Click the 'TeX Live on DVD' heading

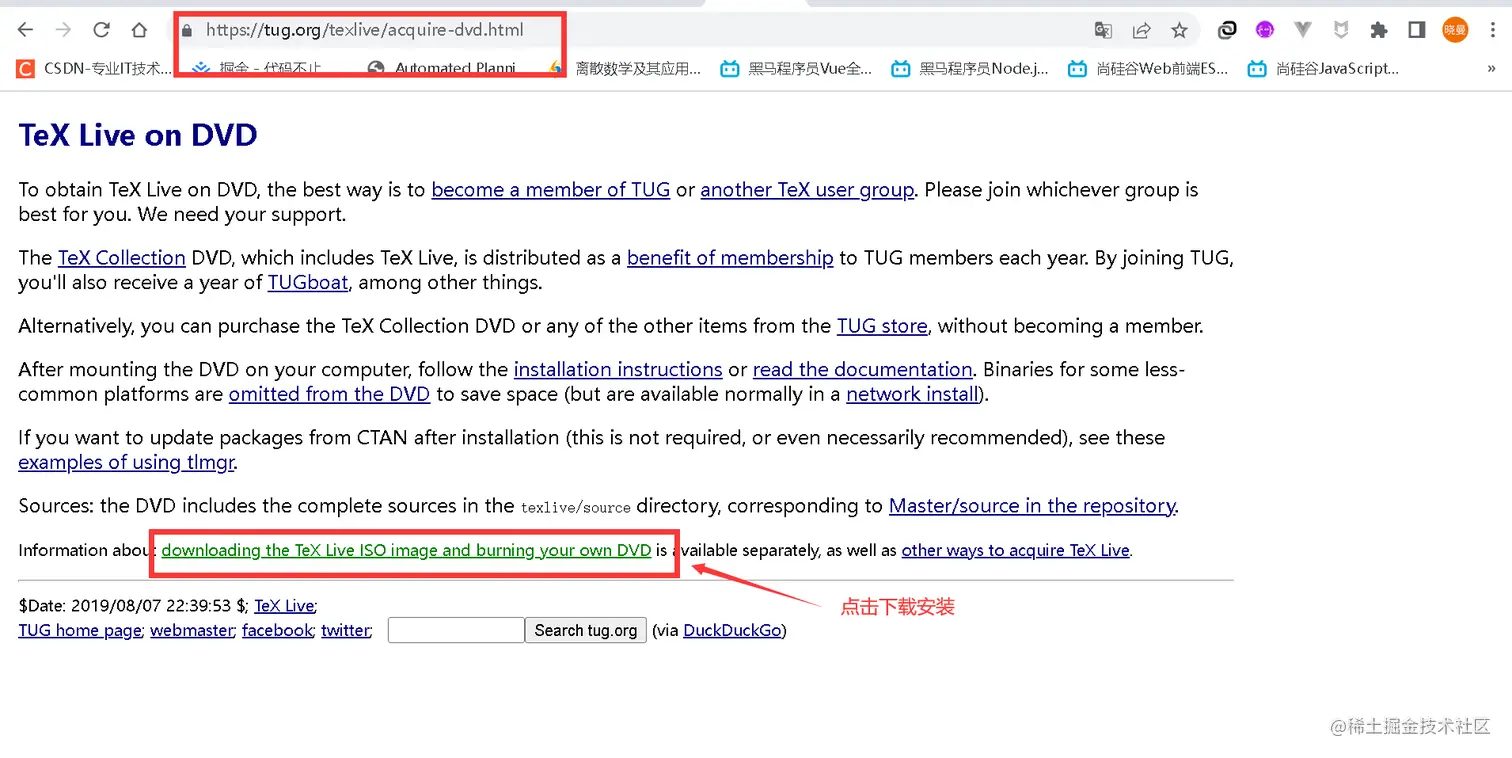(x=138, y=135)
